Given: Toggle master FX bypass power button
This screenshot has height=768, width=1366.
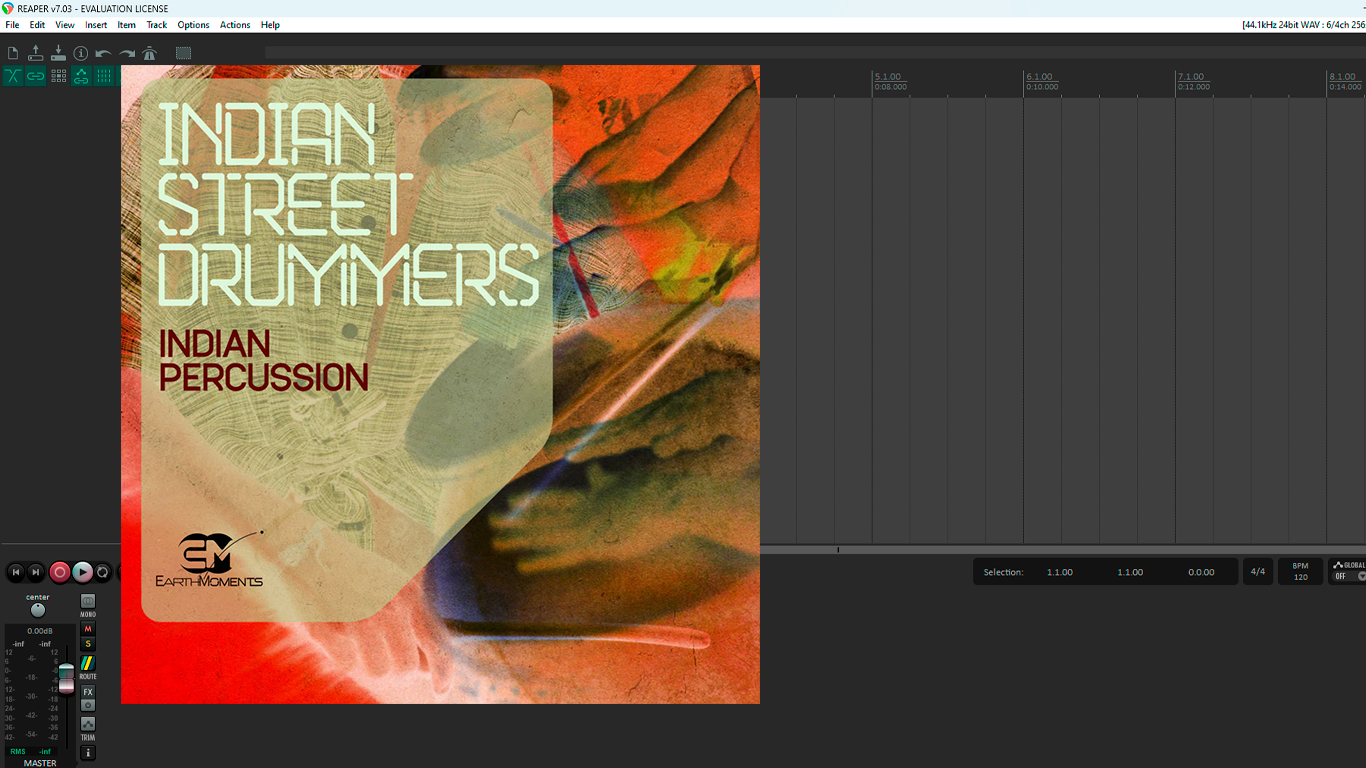Looking at the screenshot, I should click(x=88, y=705).
